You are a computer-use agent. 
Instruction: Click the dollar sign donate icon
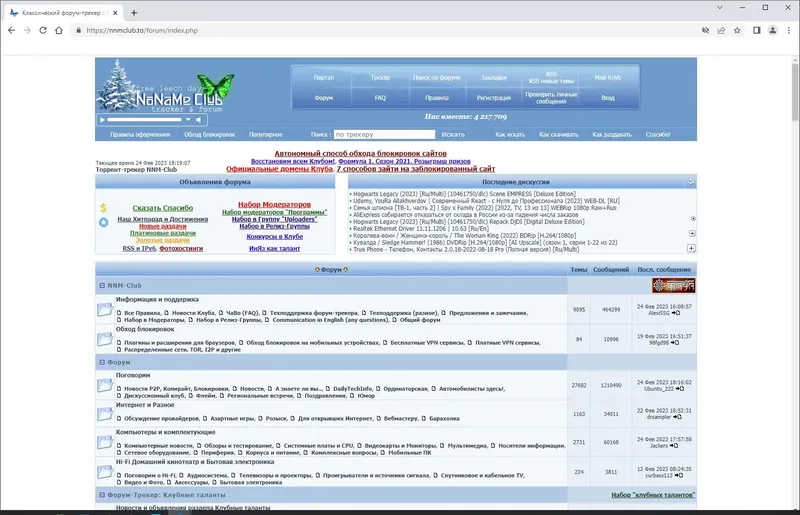[104, 208]
